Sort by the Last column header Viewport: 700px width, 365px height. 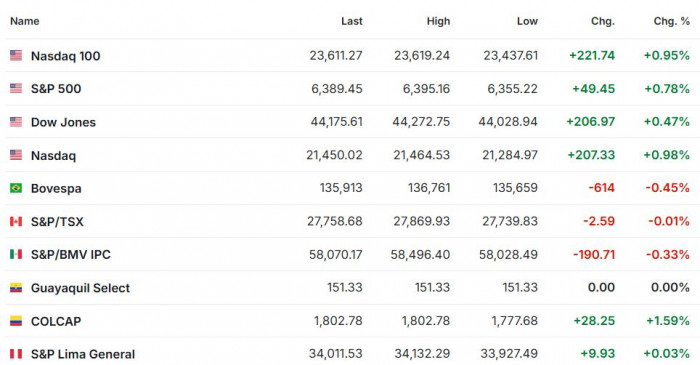click(352, 21)
